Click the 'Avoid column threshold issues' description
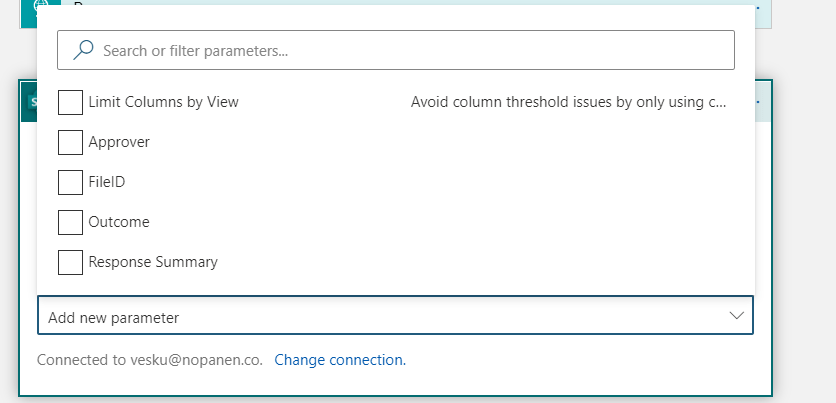Viewport: 836px width, 403px height. pos(568,102)
